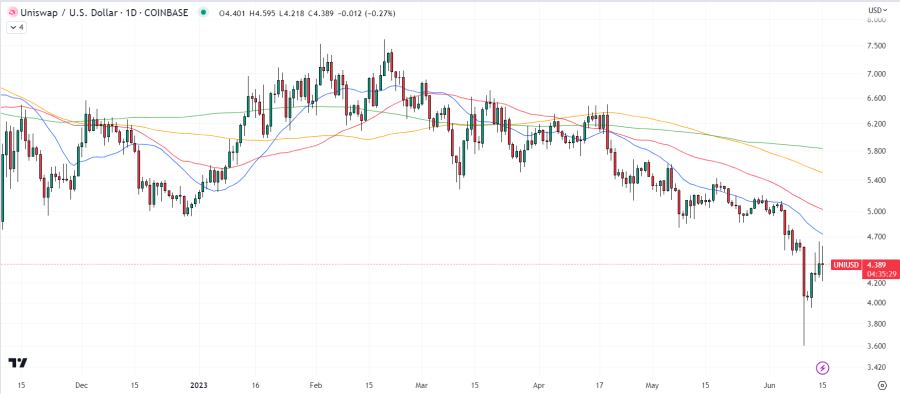
Task: Click the green market status dot
Action: coord(202,13)
